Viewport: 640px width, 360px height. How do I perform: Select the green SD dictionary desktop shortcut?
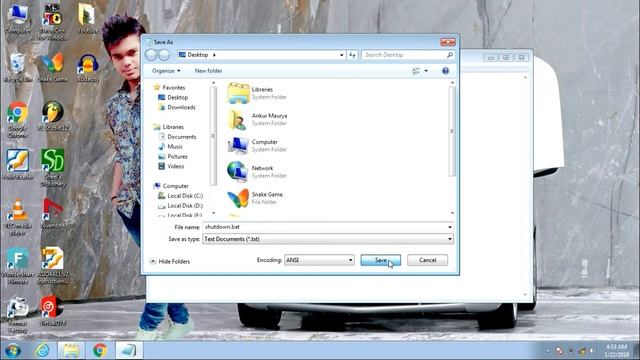53,168
